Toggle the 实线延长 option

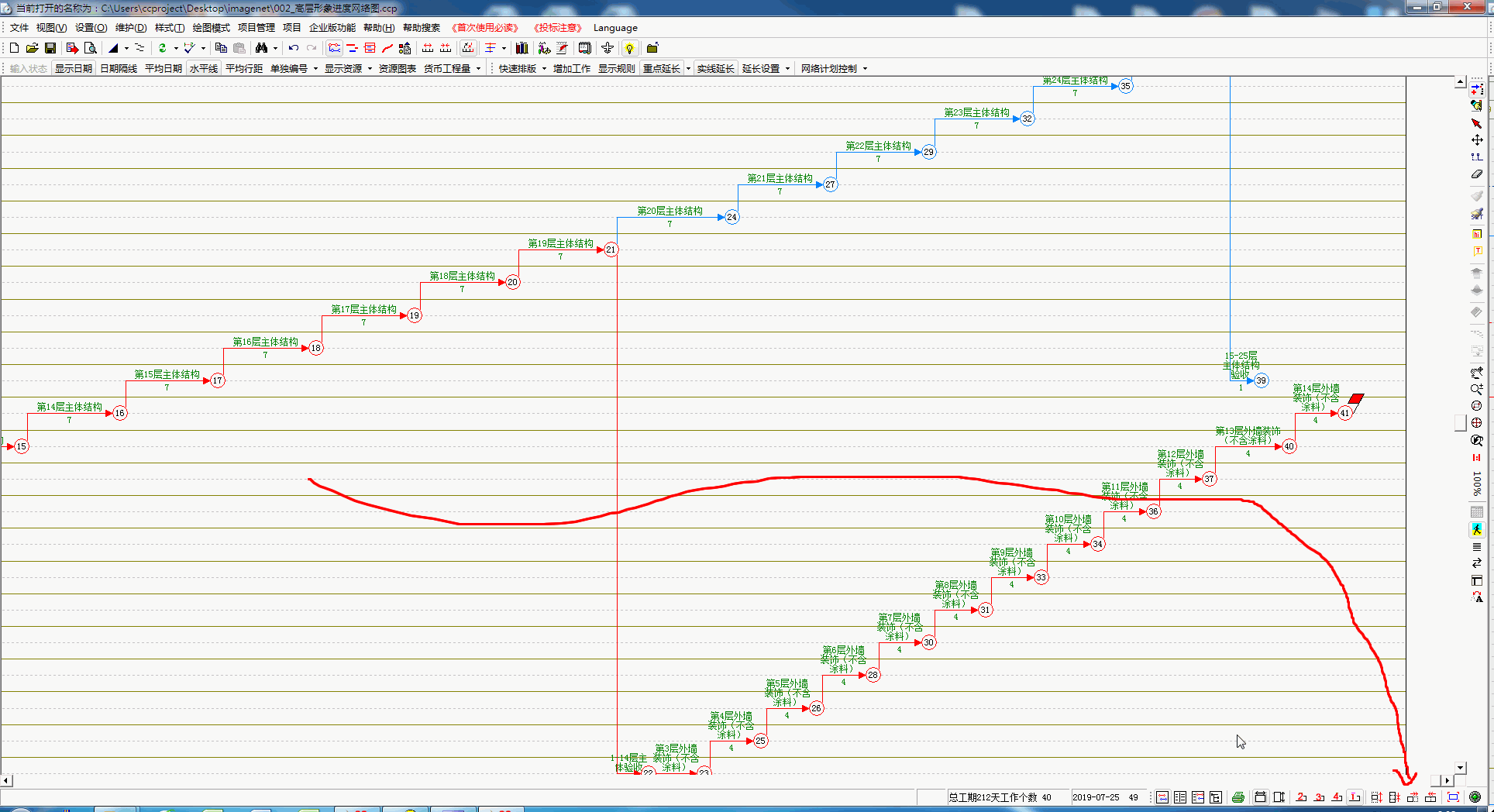[x=715, y=69]
